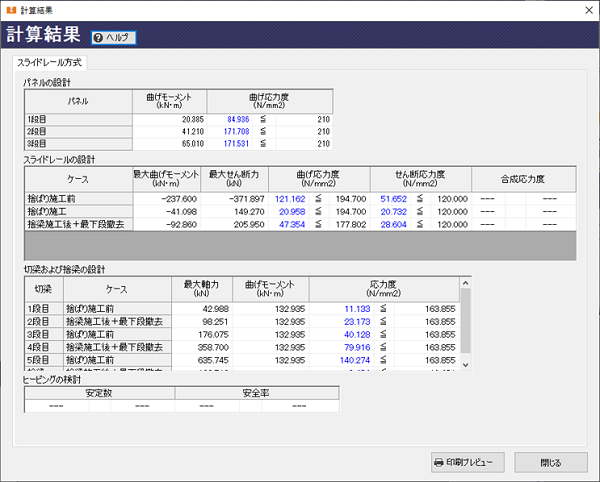Screen dimensions: 600x482
Task: Click bending stress value 20.958
Action: tap(292, 212)
